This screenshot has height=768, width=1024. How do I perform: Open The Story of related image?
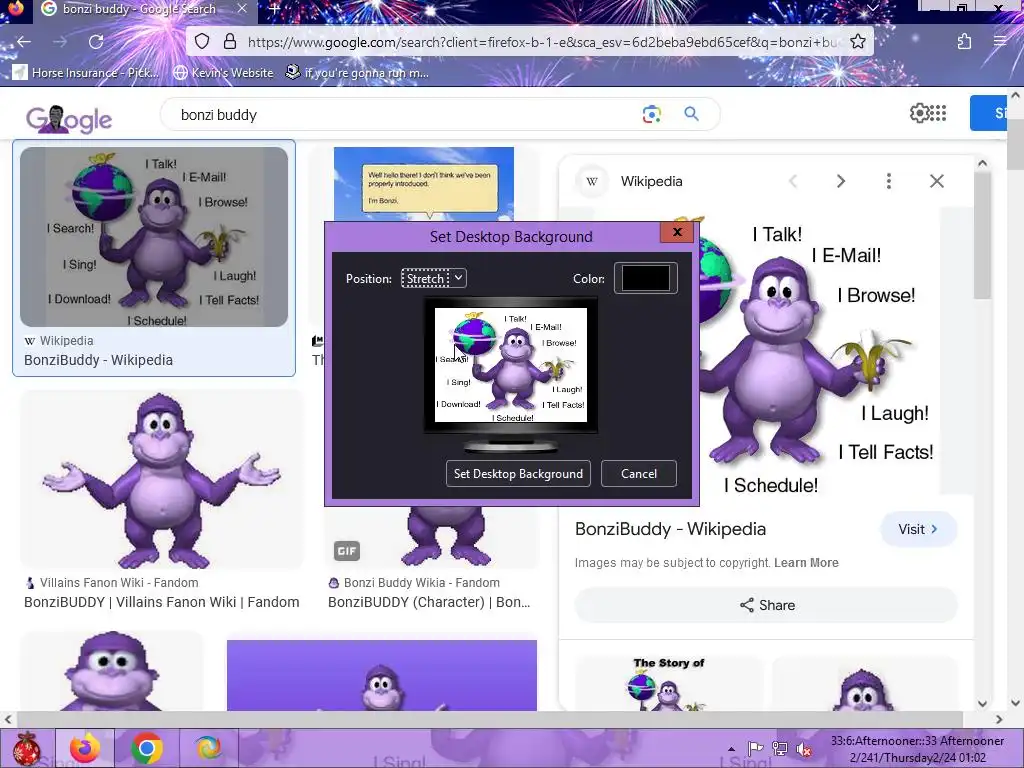[669, 683]
